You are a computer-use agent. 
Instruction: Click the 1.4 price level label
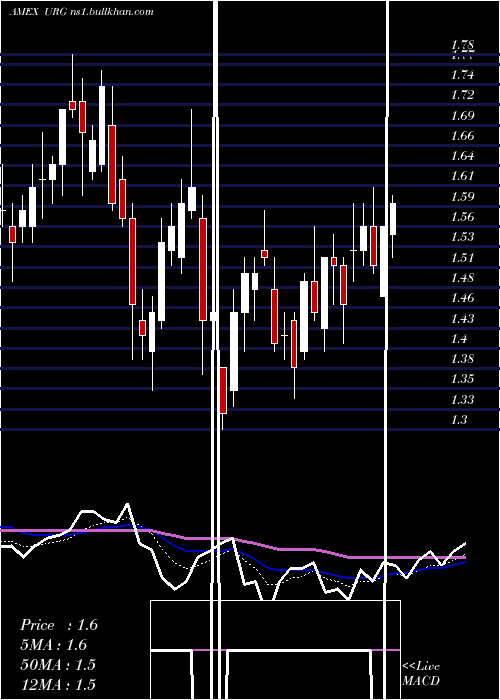click(459, 339)
